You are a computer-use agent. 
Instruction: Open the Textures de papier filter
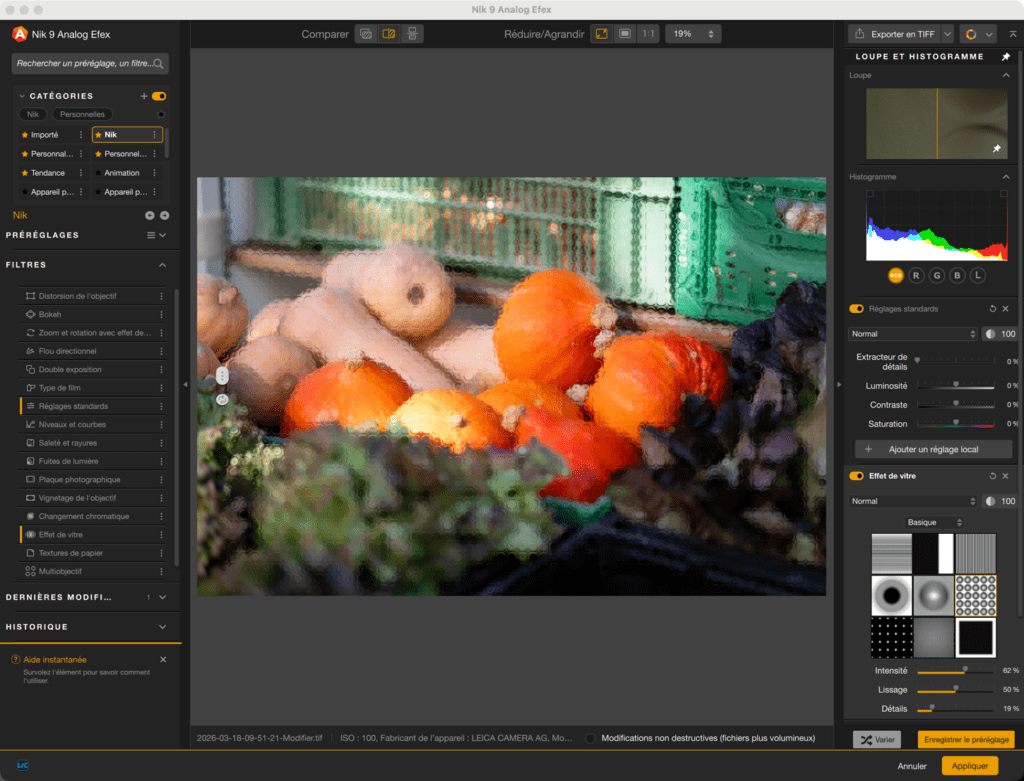tap(72, 551)
